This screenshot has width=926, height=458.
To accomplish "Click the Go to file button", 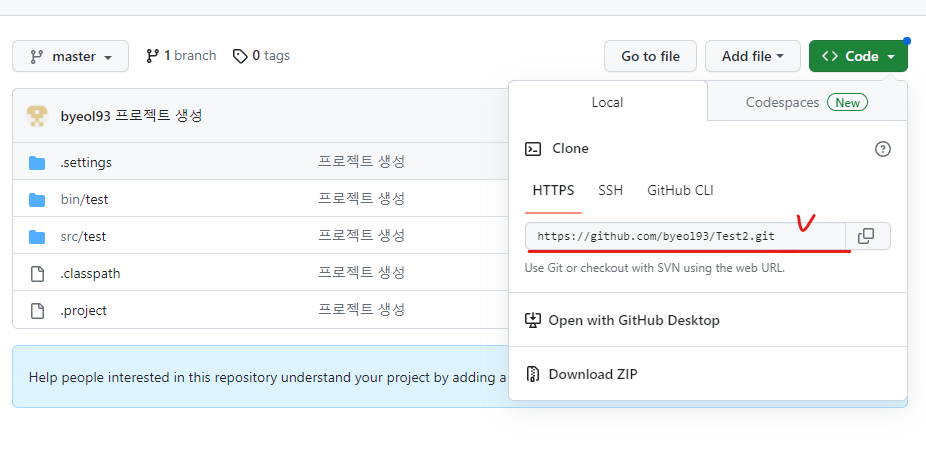I will (650, 56).
